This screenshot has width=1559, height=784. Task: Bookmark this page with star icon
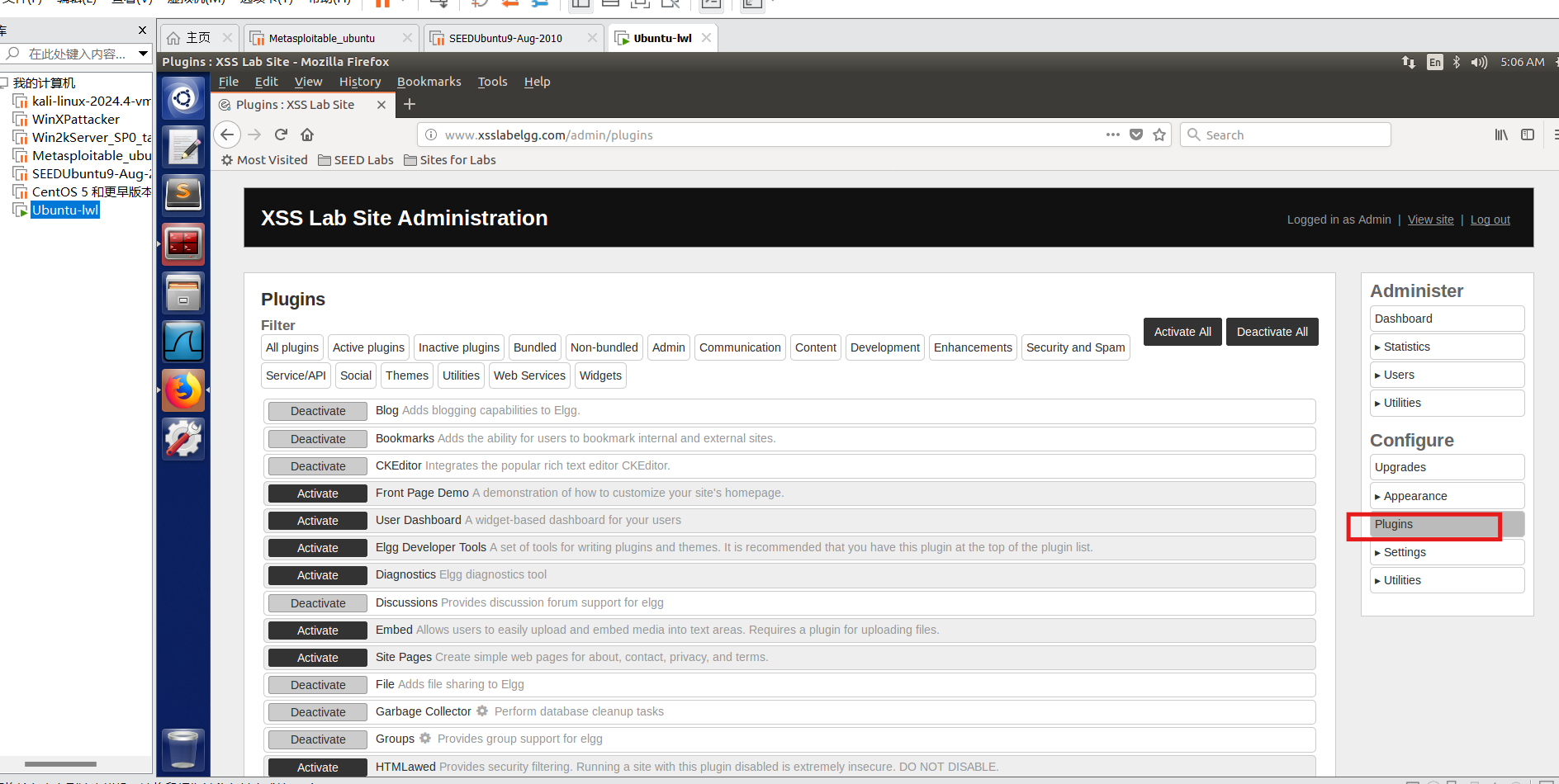point(1159,135)
